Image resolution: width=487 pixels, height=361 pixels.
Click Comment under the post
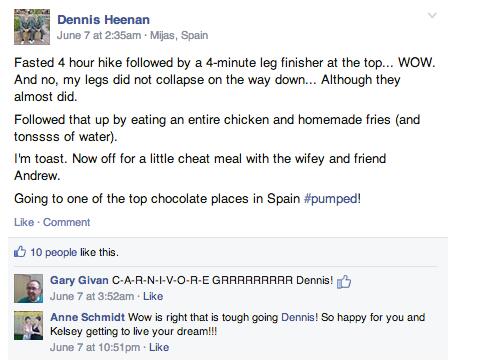pyautogui.click(x=66, y=222)
